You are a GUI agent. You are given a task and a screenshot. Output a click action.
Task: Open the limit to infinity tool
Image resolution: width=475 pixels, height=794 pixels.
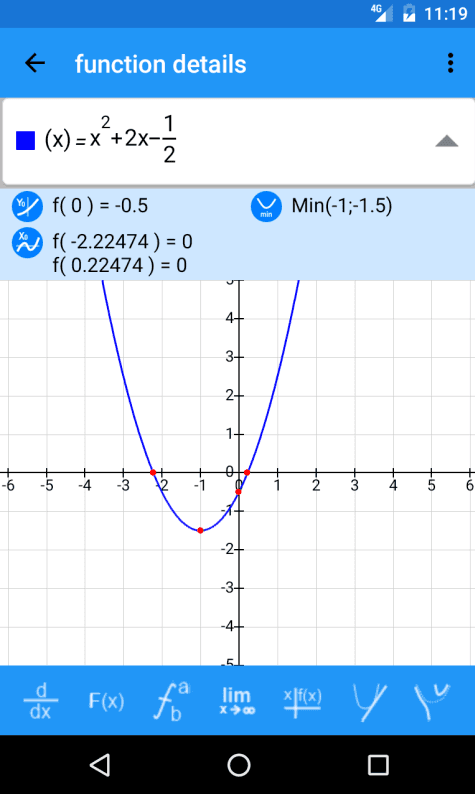coord(237,701)
